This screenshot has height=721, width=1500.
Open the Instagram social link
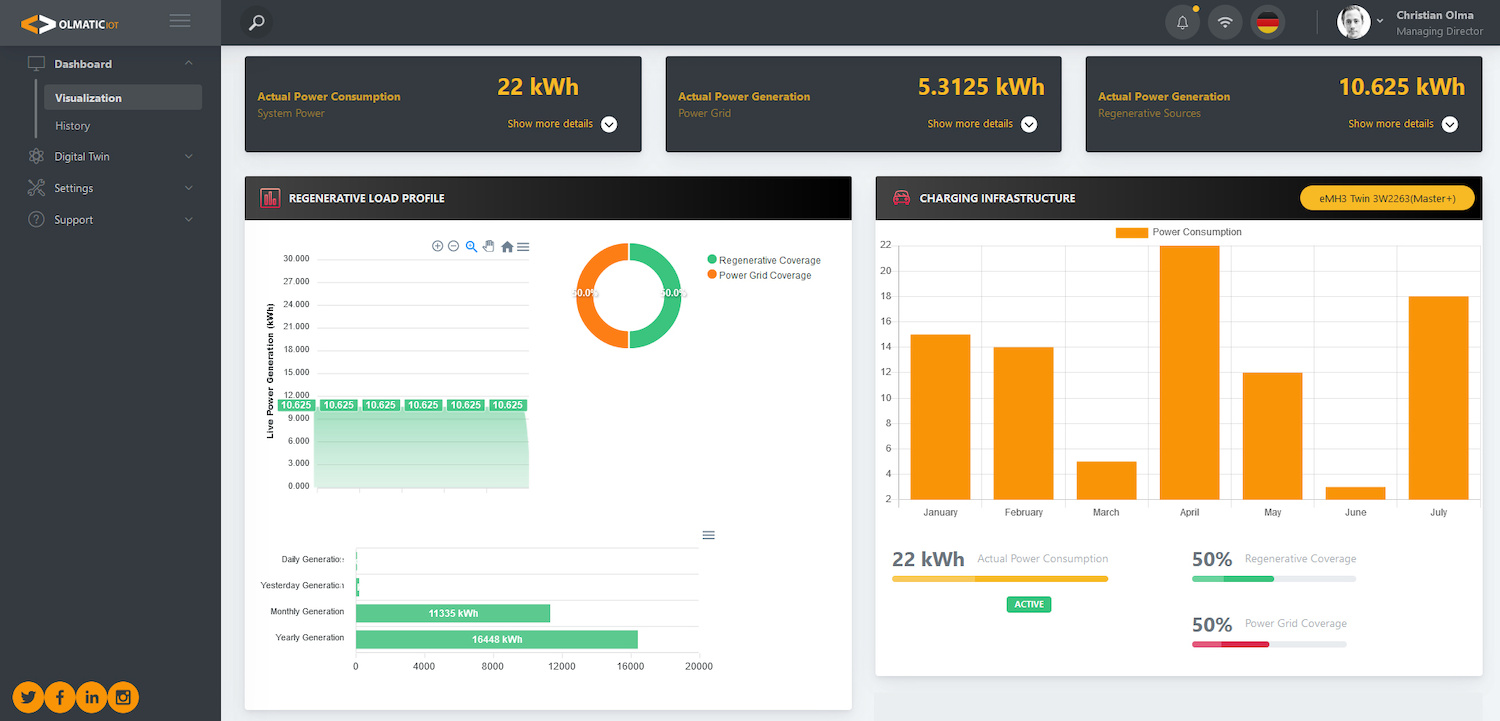(123, 697)
